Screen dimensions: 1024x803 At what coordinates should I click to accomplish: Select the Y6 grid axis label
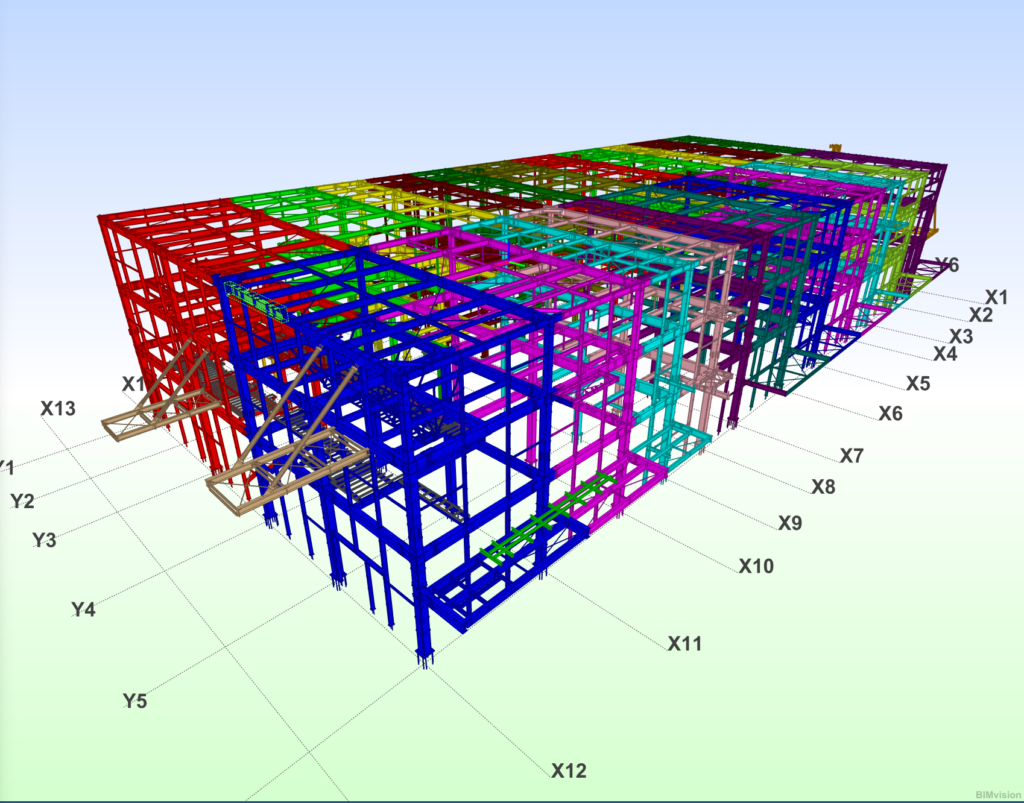[946, 265]
